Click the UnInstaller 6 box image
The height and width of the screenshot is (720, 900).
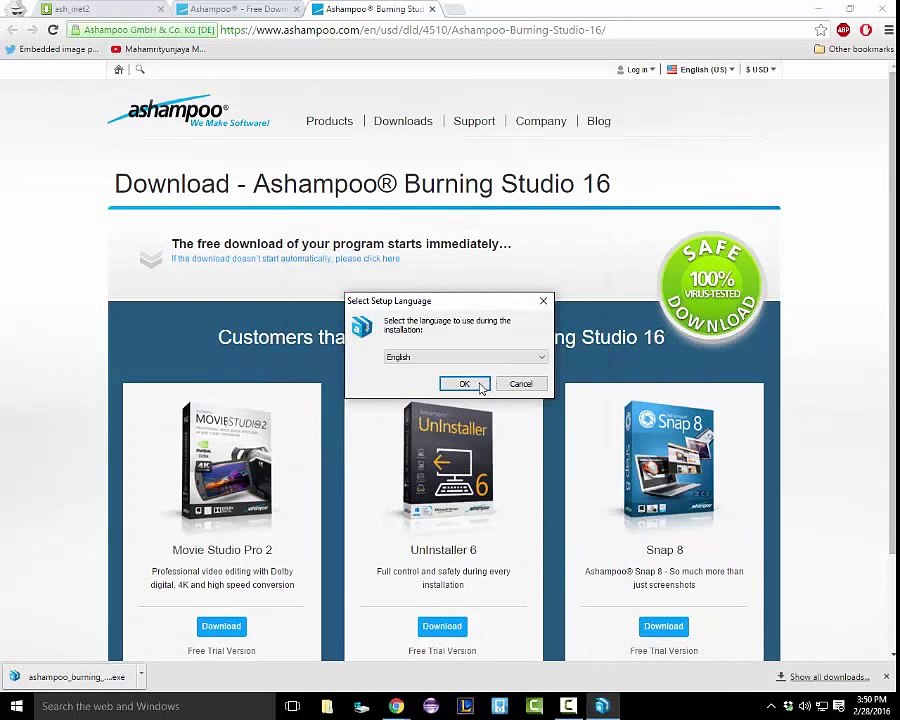[x=447, y=459]
